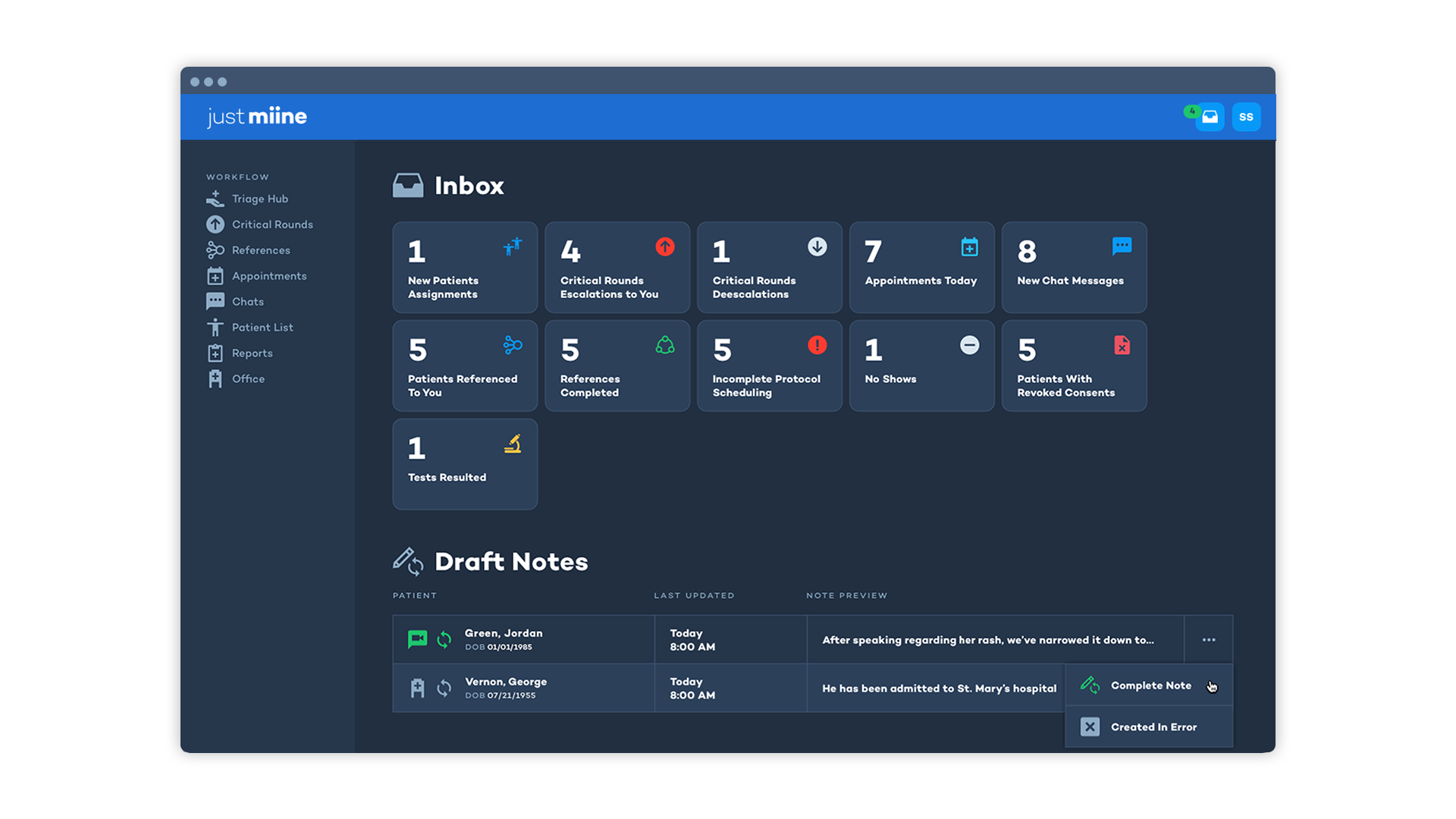Click the office icon for George Vernon
This screenshot has height=819, width=1456.
point(418,688)
